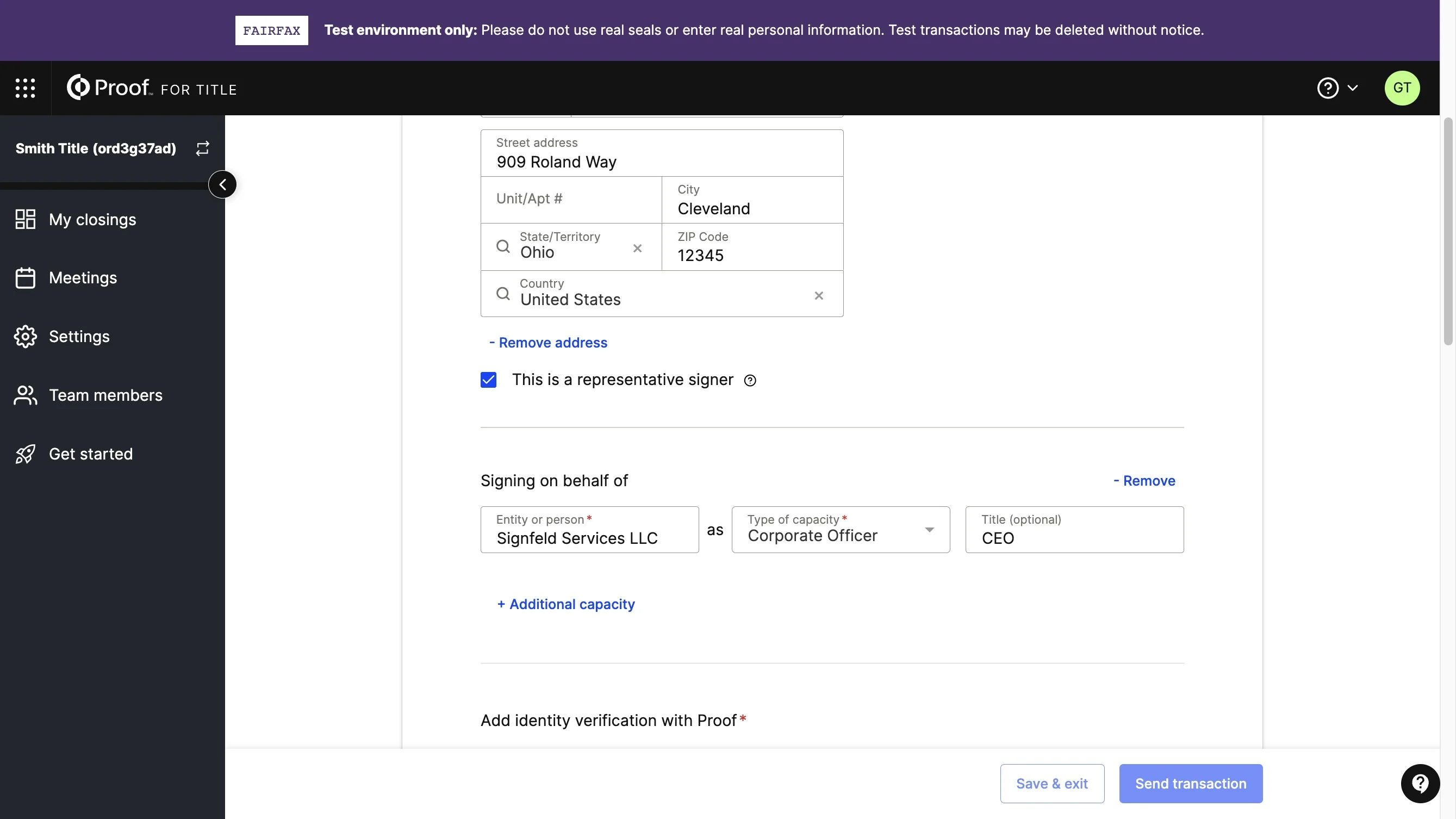Open the floating help chat bubble

1420,784
